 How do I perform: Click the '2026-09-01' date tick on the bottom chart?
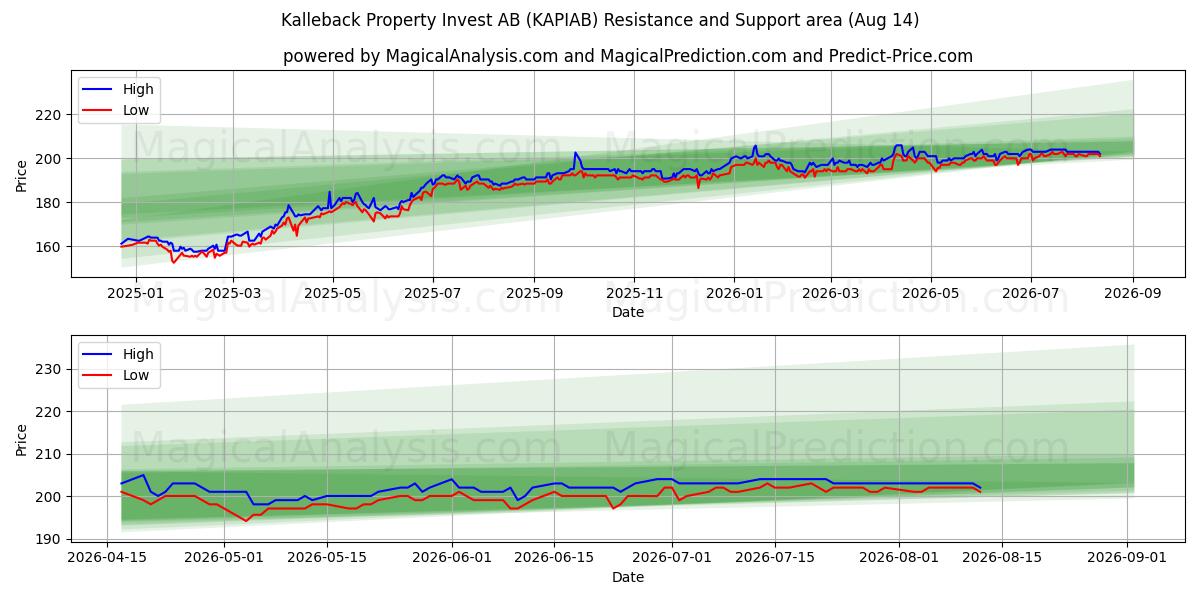coord(1127,559)
